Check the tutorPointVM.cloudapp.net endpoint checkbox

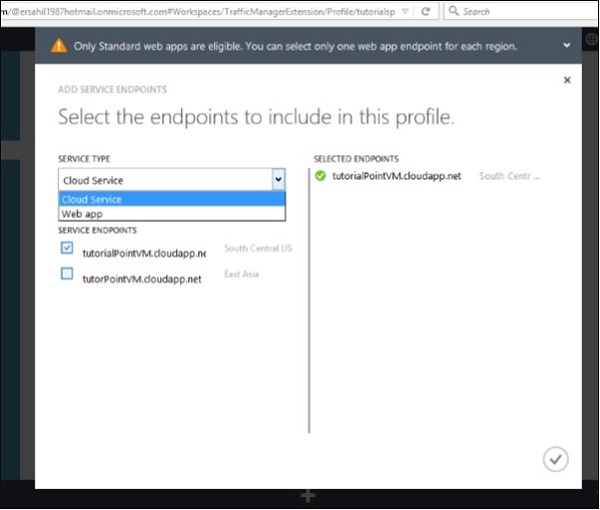coord(67,273)
